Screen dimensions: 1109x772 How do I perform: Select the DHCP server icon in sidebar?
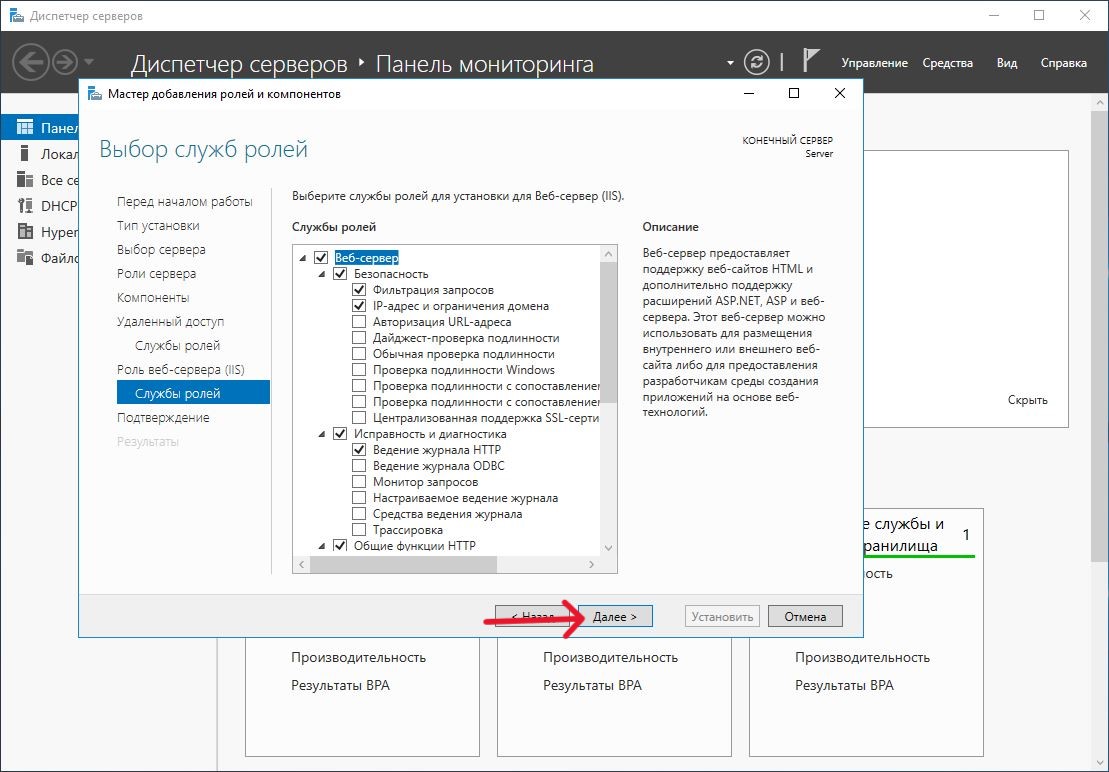pyautogui.click(x=24, y=206)
